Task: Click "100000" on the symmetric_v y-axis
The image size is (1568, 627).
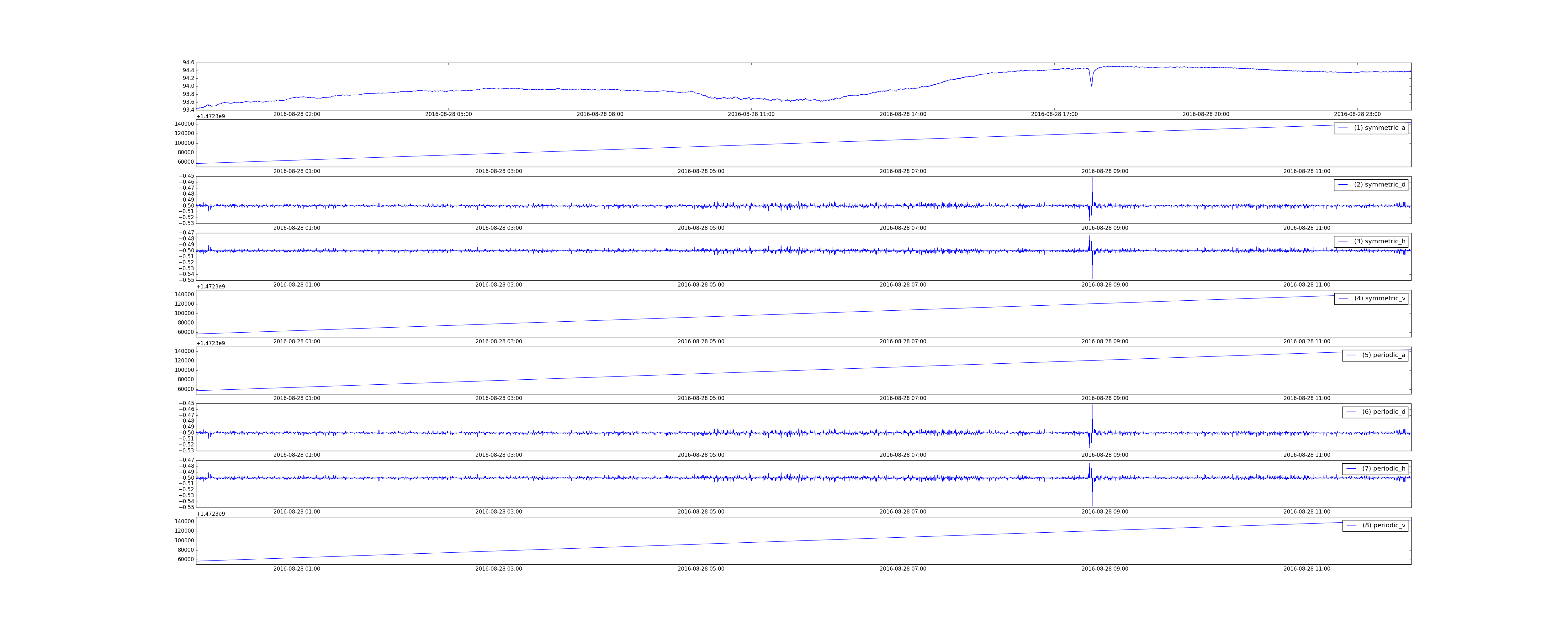Action: 184,313
